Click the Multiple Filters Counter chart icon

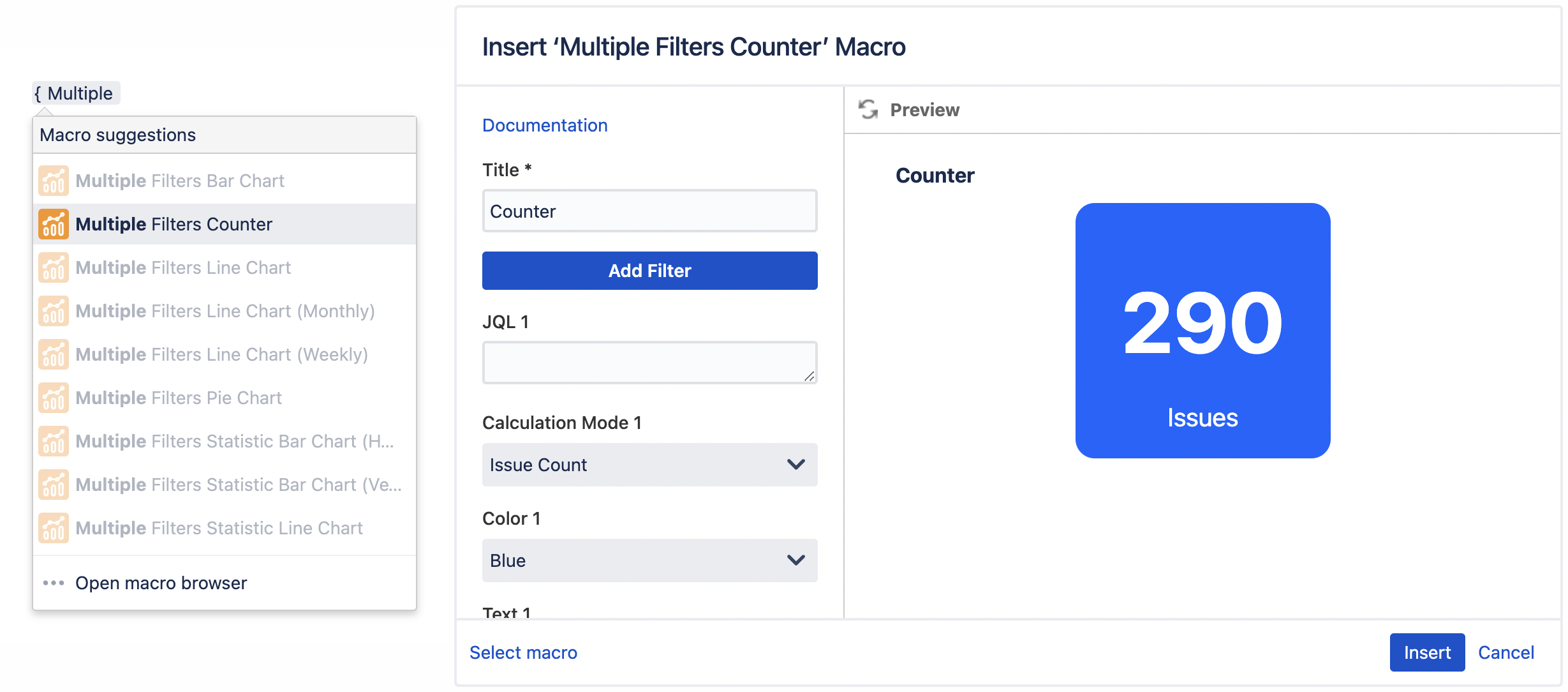pos(53,224)
